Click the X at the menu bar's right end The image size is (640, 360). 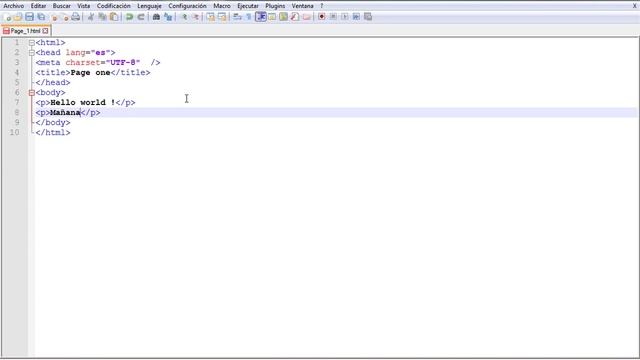pos(635,6)
